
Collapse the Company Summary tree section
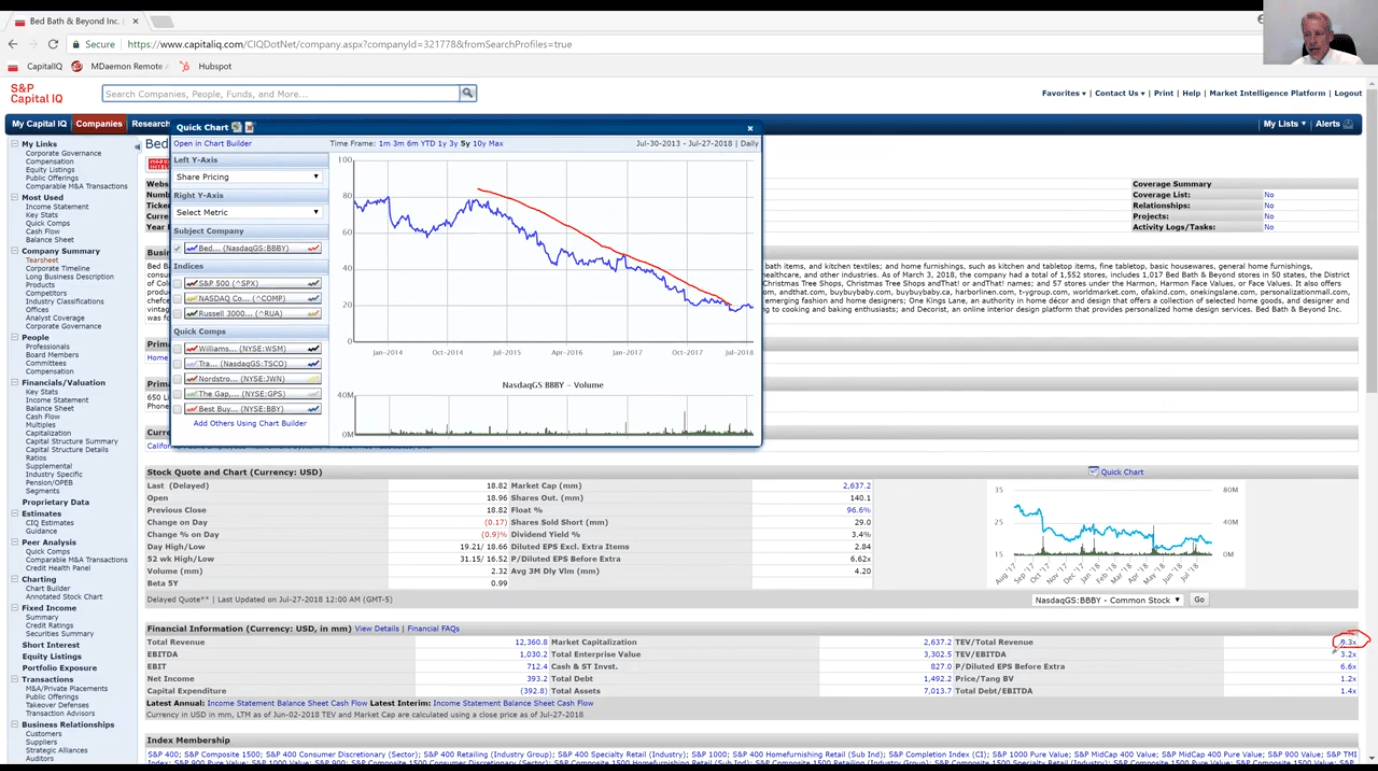[x=15, y=251]
